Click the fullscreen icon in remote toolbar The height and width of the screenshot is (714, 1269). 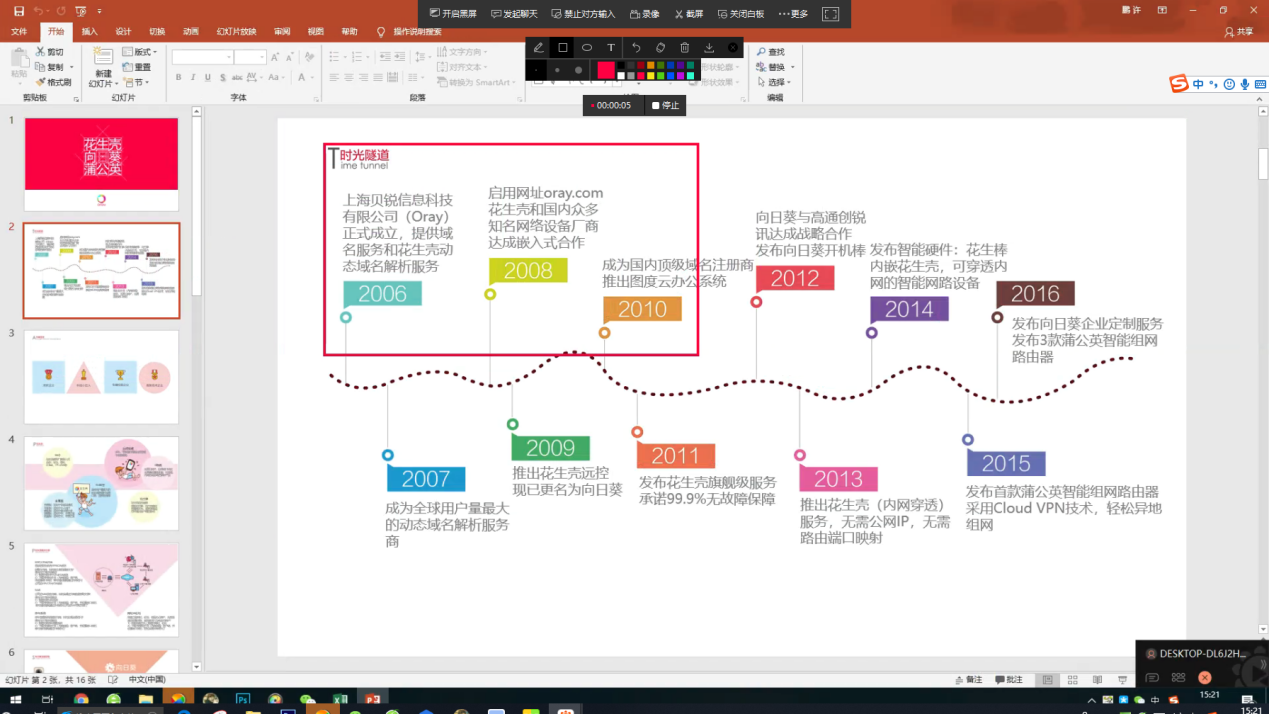coord(830,14)
